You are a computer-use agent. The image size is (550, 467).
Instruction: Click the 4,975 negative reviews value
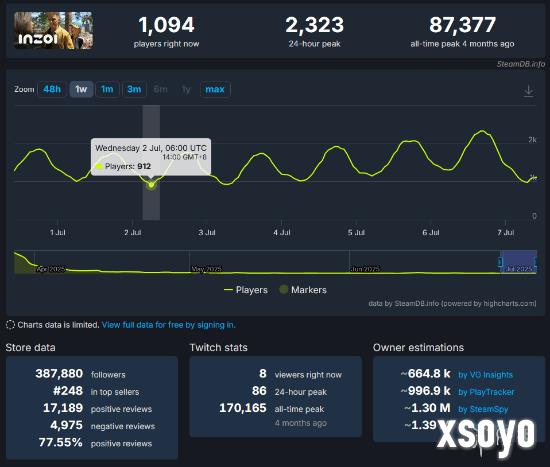tap(67, 425)
